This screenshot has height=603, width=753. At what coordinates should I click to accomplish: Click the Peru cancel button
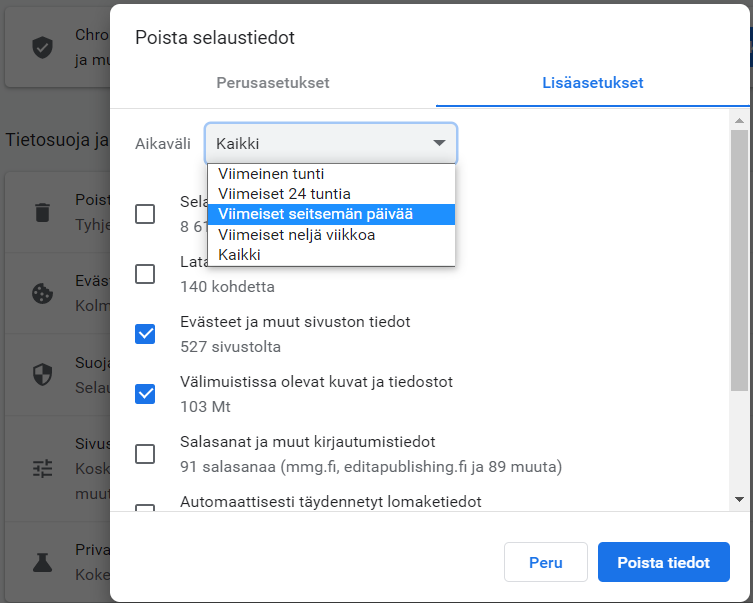click(546, 562)
